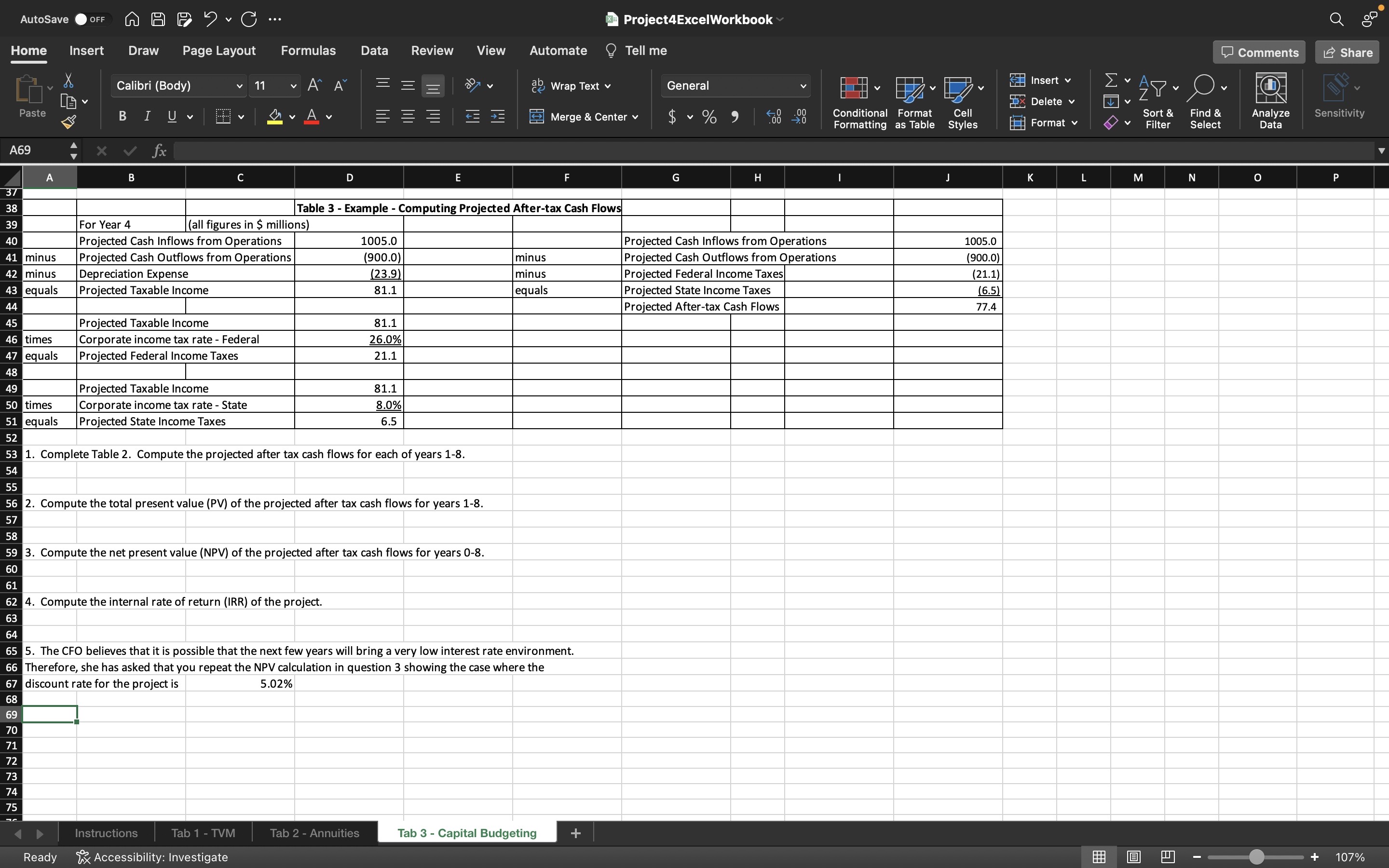Screen dimensions: 1389x868
Task: Click the Conditional Formatting icon
Action: (x=854, y=88)
